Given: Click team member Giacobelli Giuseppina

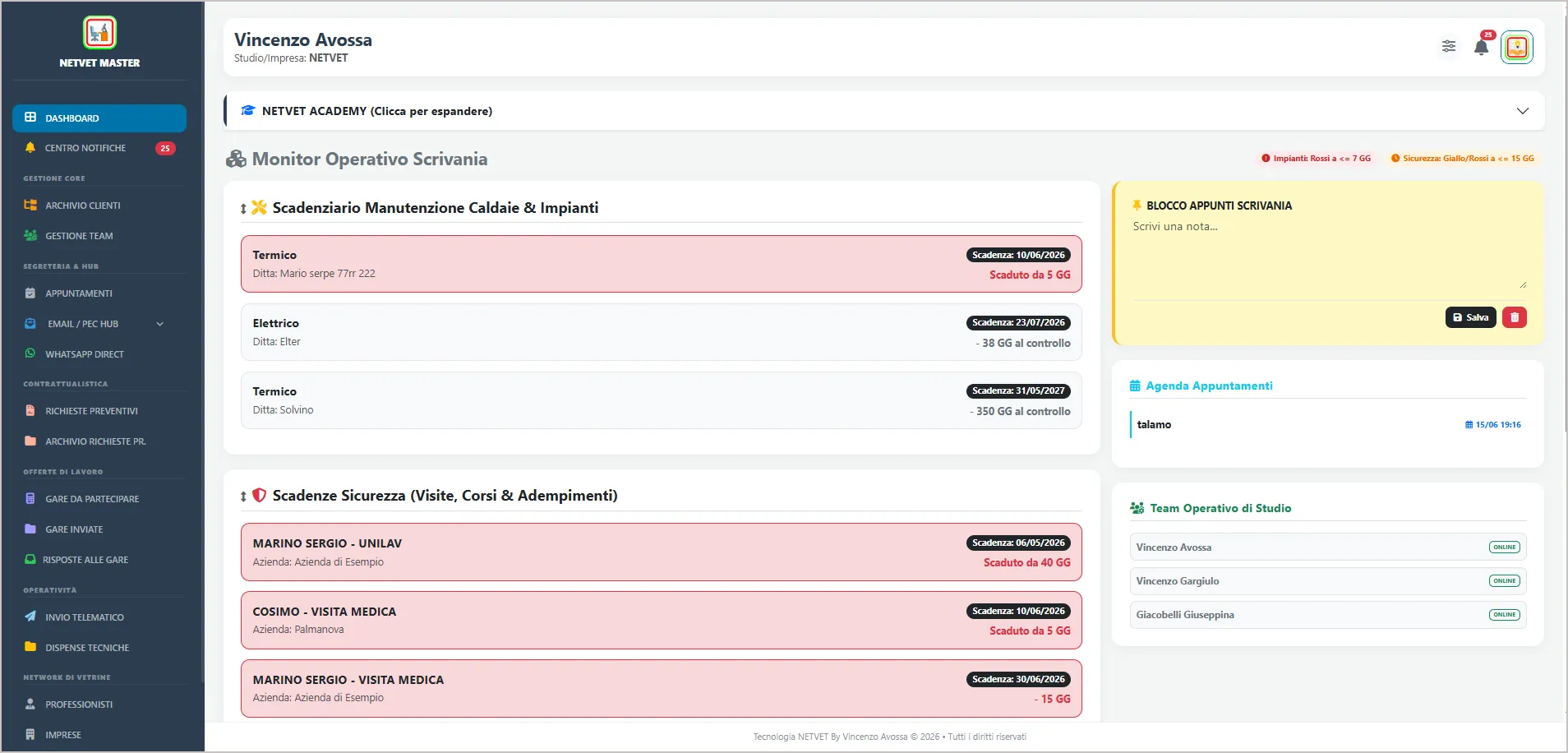Looking at the screenshot, I should [x=1328, y=615].
